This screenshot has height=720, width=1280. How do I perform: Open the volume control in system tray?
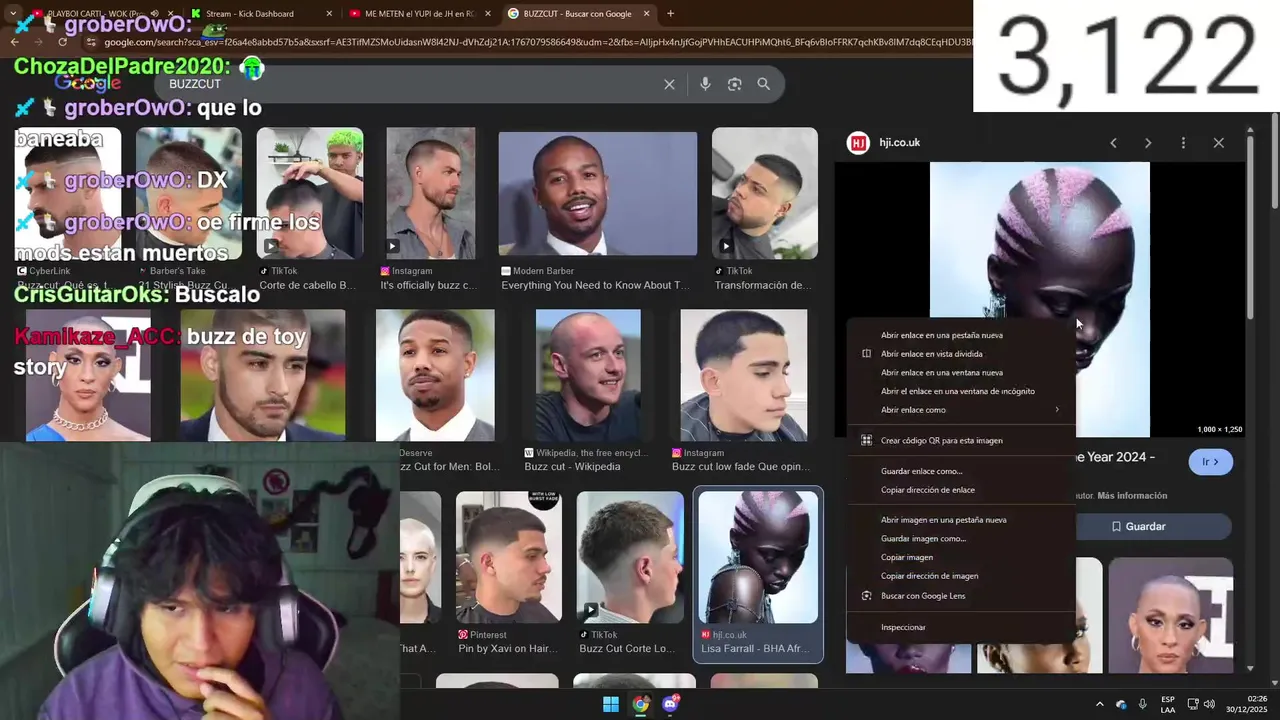tap(1209, 704)
